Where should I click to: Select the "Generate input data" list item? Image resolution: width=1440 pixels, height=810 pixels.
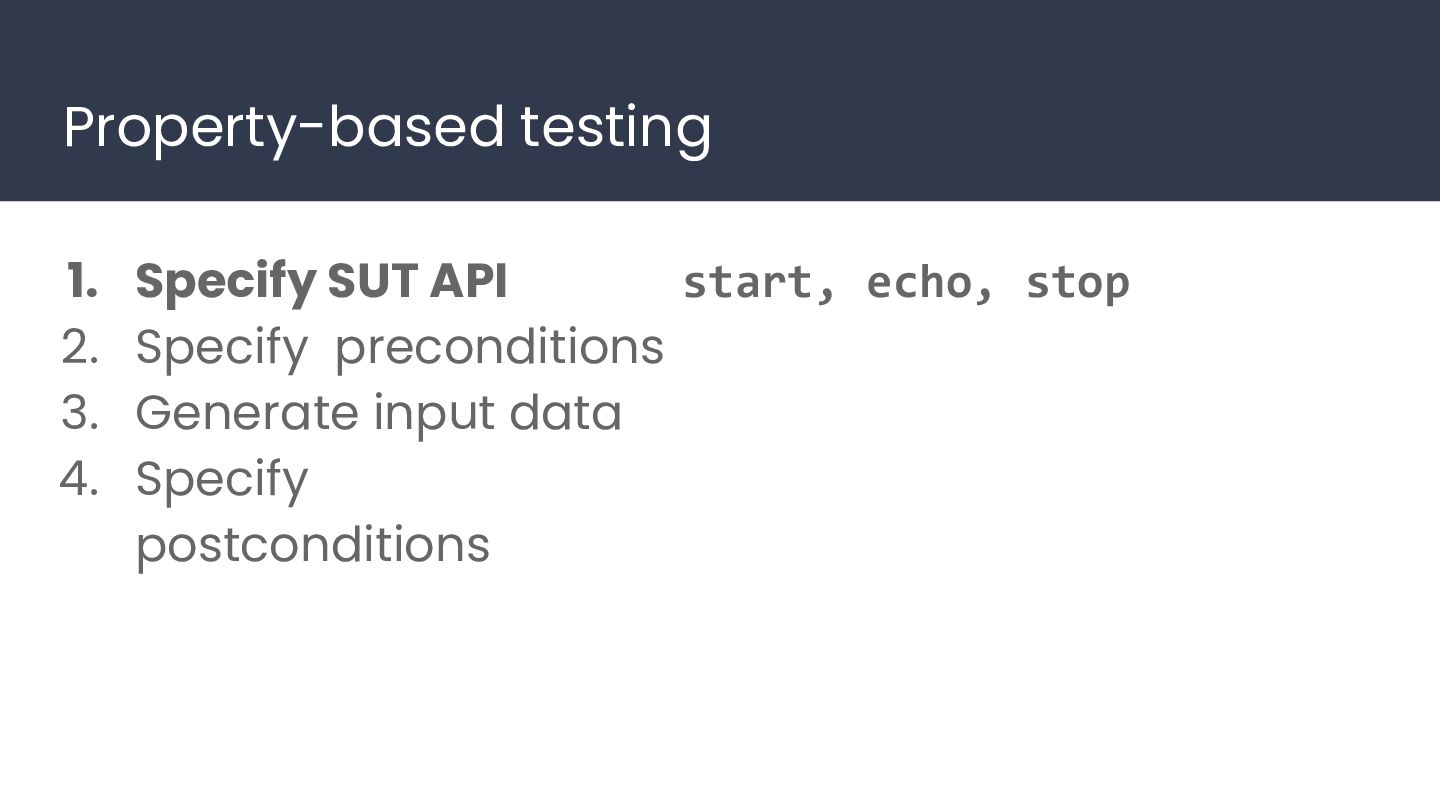(x=378, y=413)
